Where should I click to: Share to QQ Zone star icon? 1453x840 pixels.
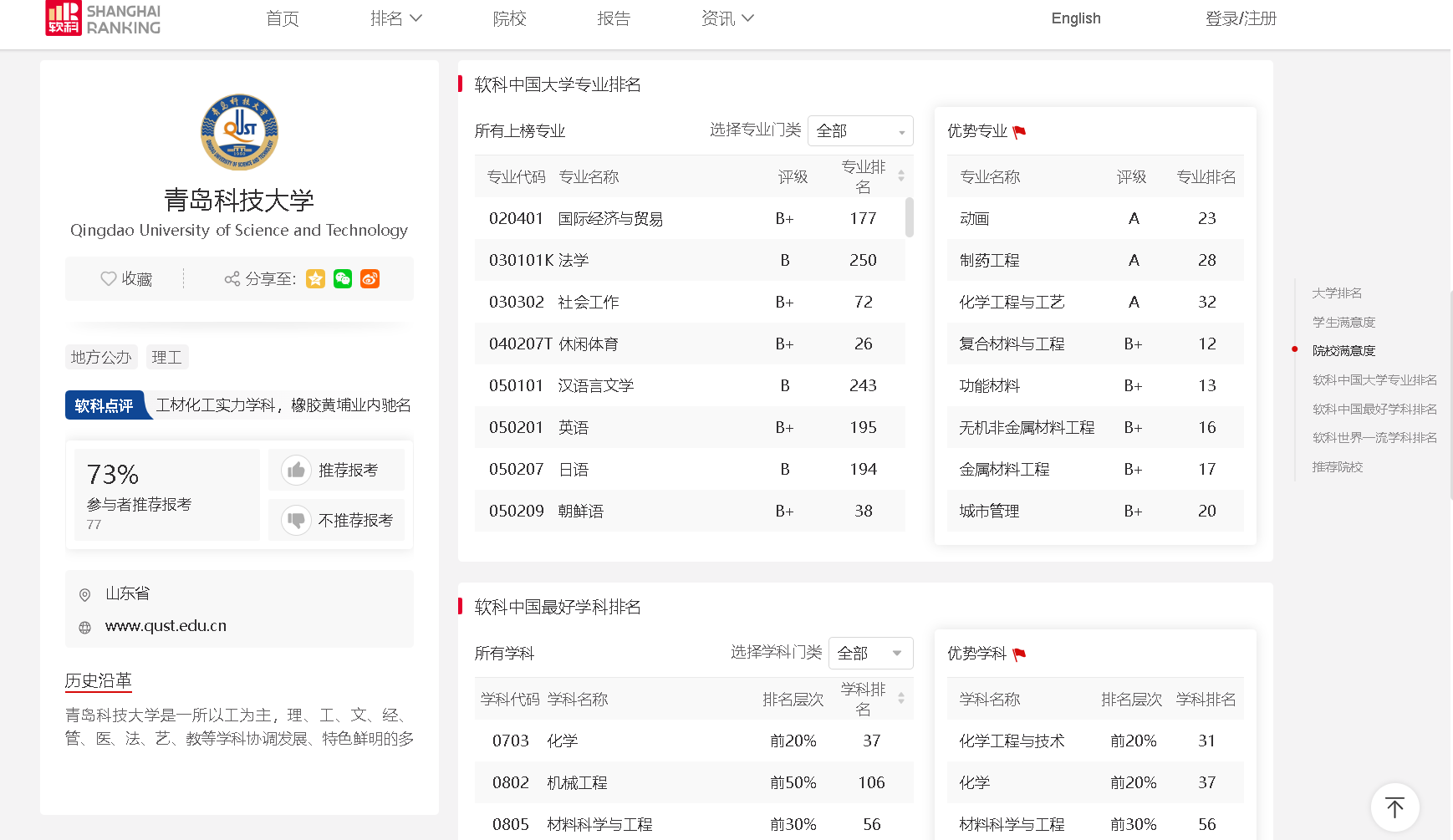[x=315, y=278]
